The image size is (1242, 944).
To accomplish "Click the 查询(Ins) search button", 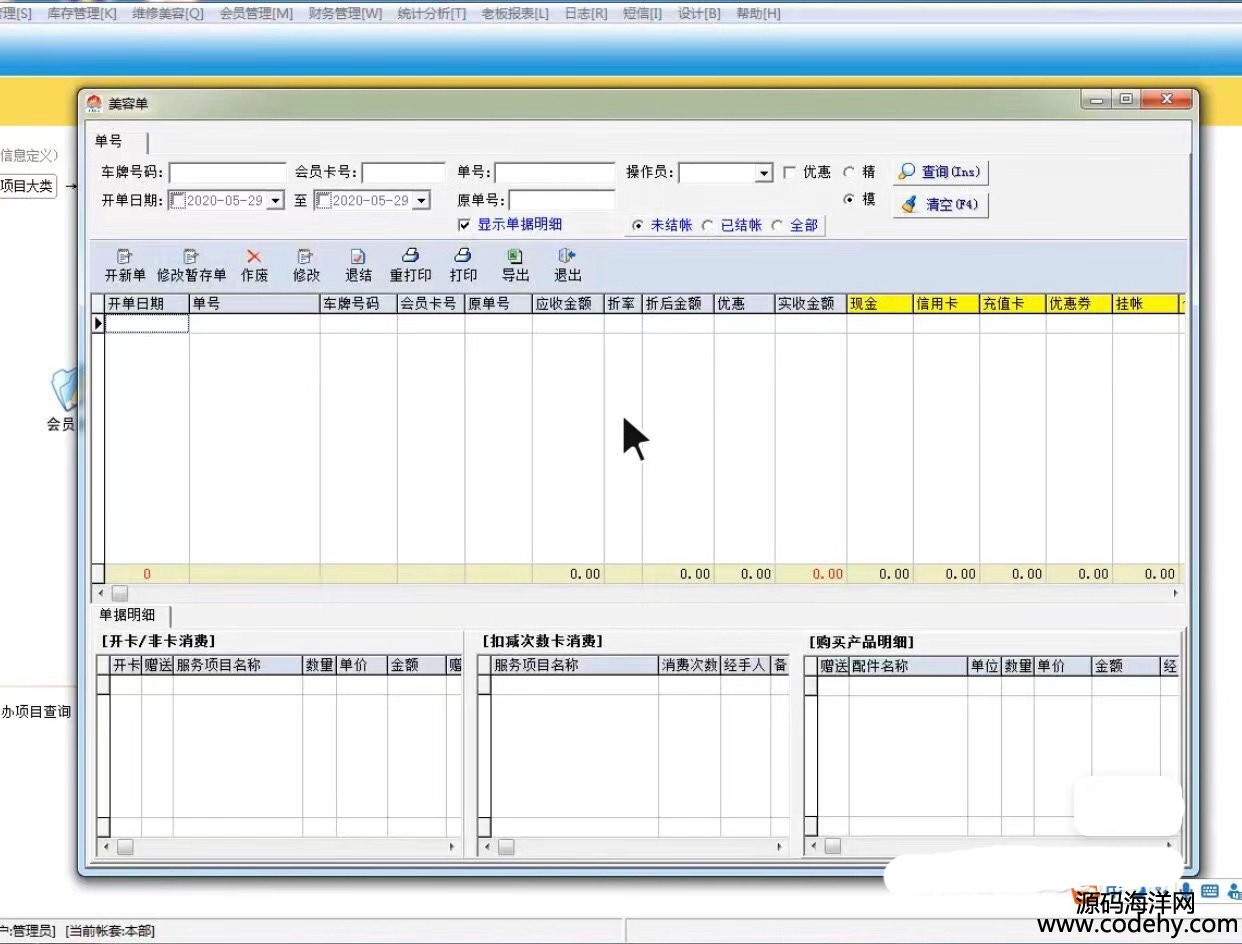I will point(941,172).
